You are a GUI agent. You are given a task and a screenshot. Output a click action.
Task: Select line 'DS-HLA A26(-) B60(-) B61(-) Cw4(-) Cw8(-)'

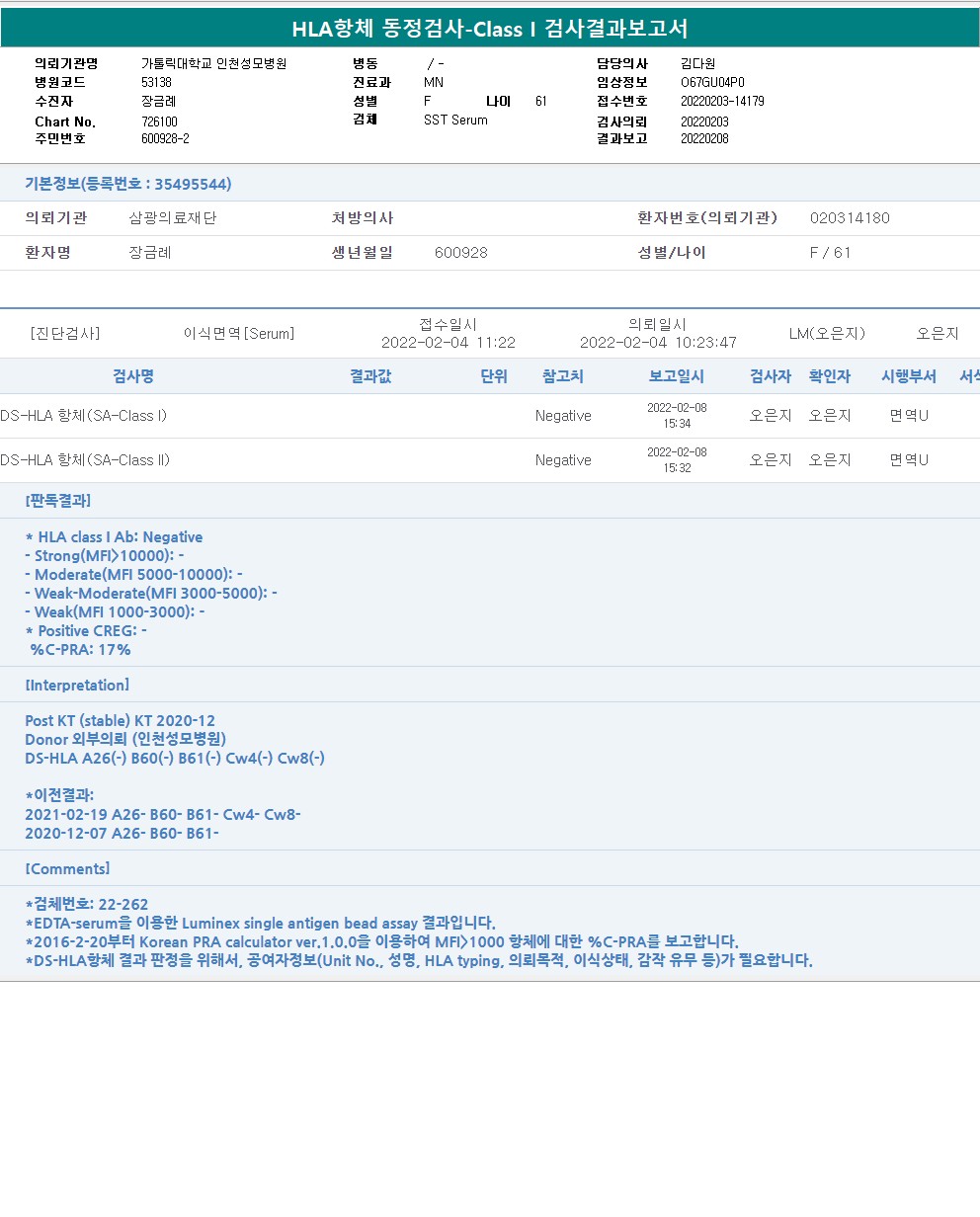click(x=175, y=759)
